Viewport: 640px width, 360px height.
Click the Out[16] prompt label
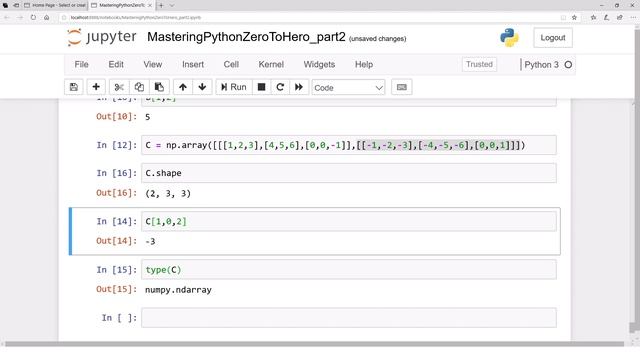click(x=116, y=193)
